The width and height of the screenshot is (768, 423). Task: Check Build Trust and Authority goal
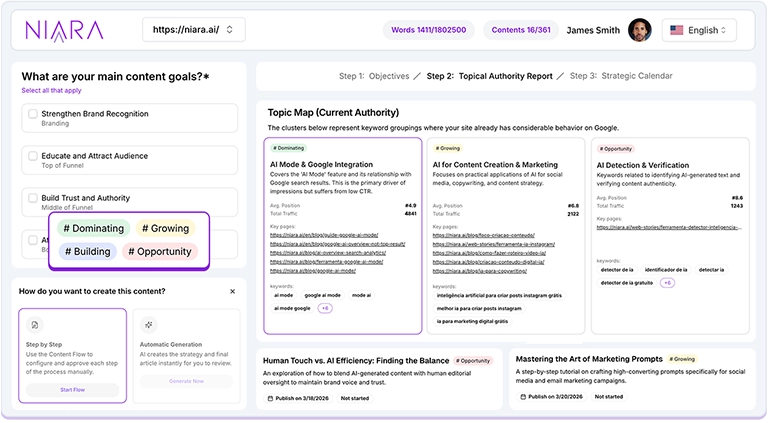33,198
